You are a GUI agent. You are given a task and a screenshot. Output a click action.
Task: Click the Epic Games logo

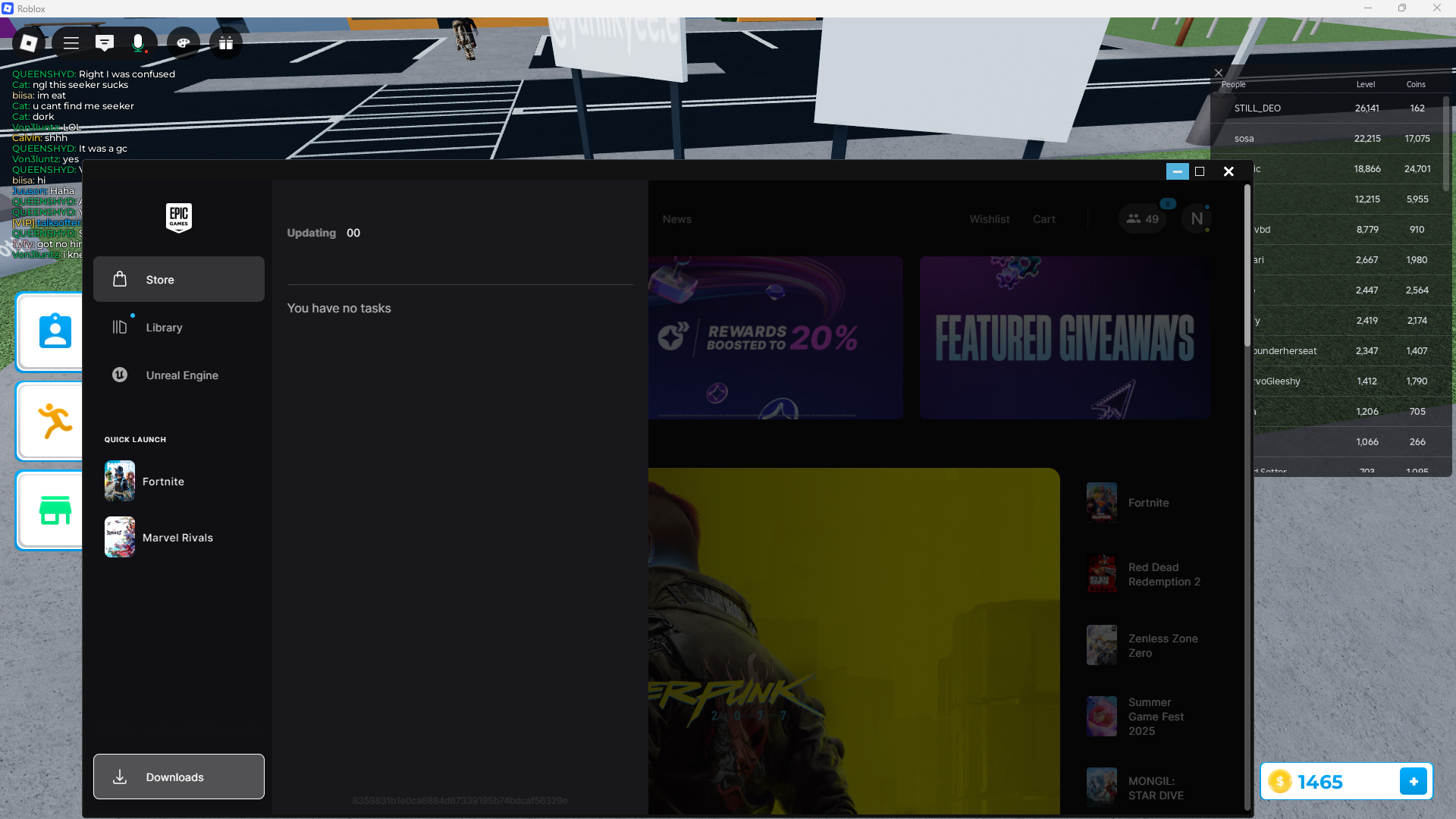[x=179, y=218]
